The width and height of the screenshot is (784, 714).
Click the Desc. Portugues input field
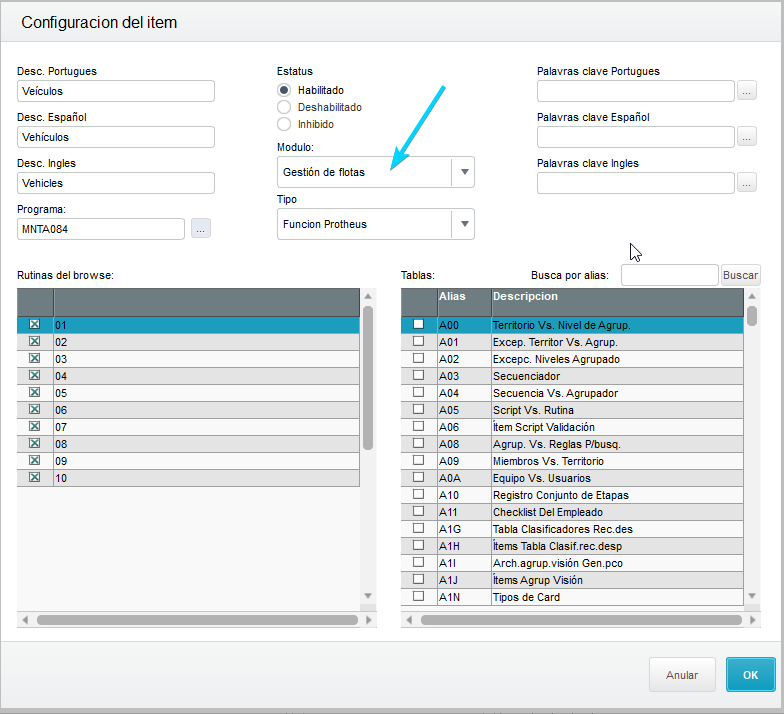click(116, 91)
